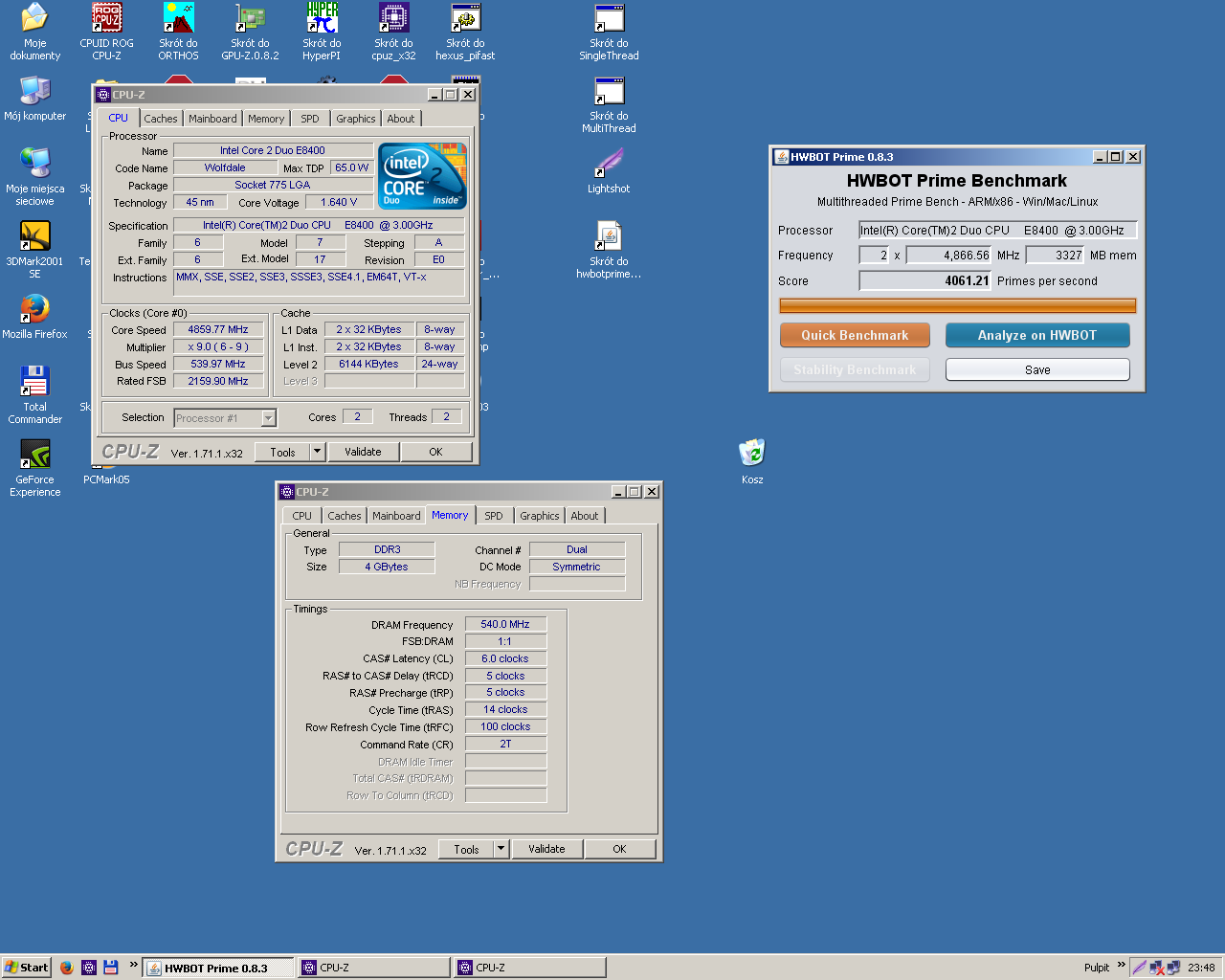Click DRAM Frequency 540.0 MHz value
1225x980 pixels.
505,624
